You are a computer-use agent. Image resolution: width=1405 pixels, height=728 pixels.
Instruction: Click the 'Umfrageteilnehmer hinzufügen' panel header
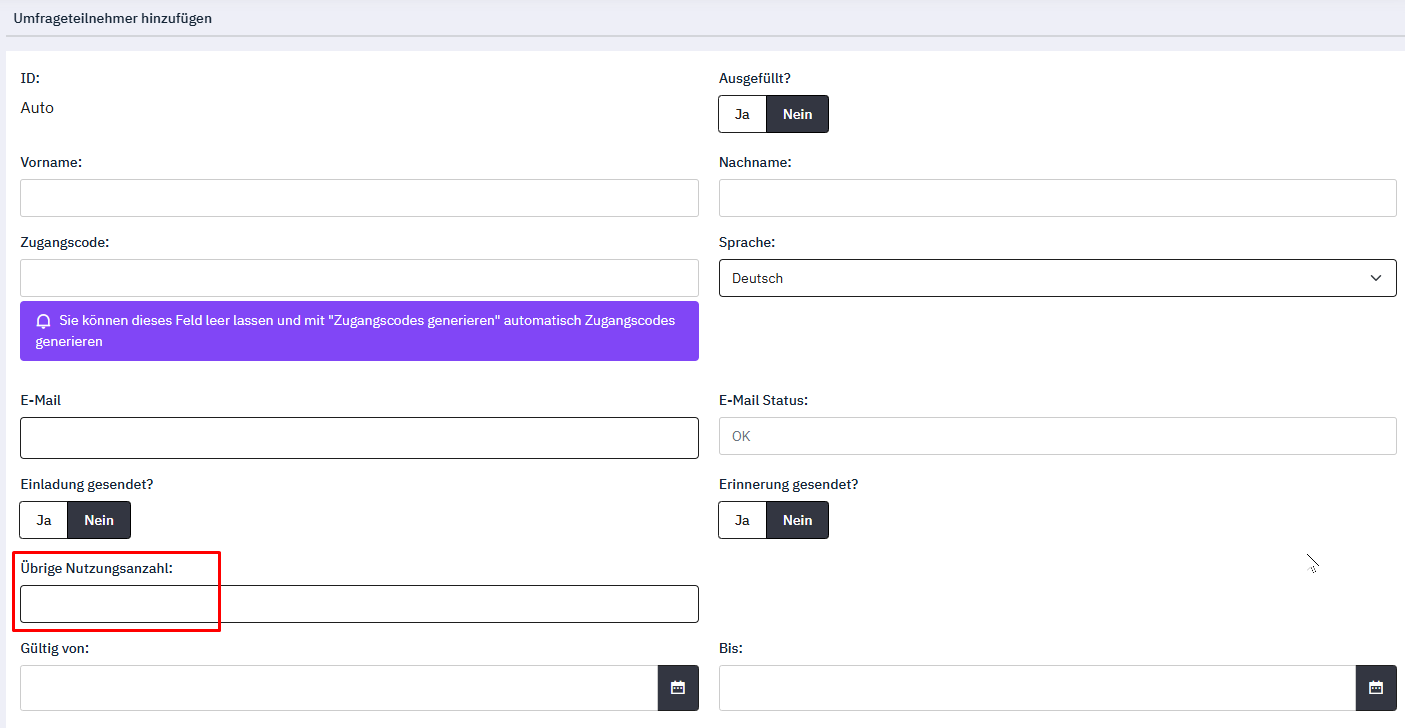point(113,18)
